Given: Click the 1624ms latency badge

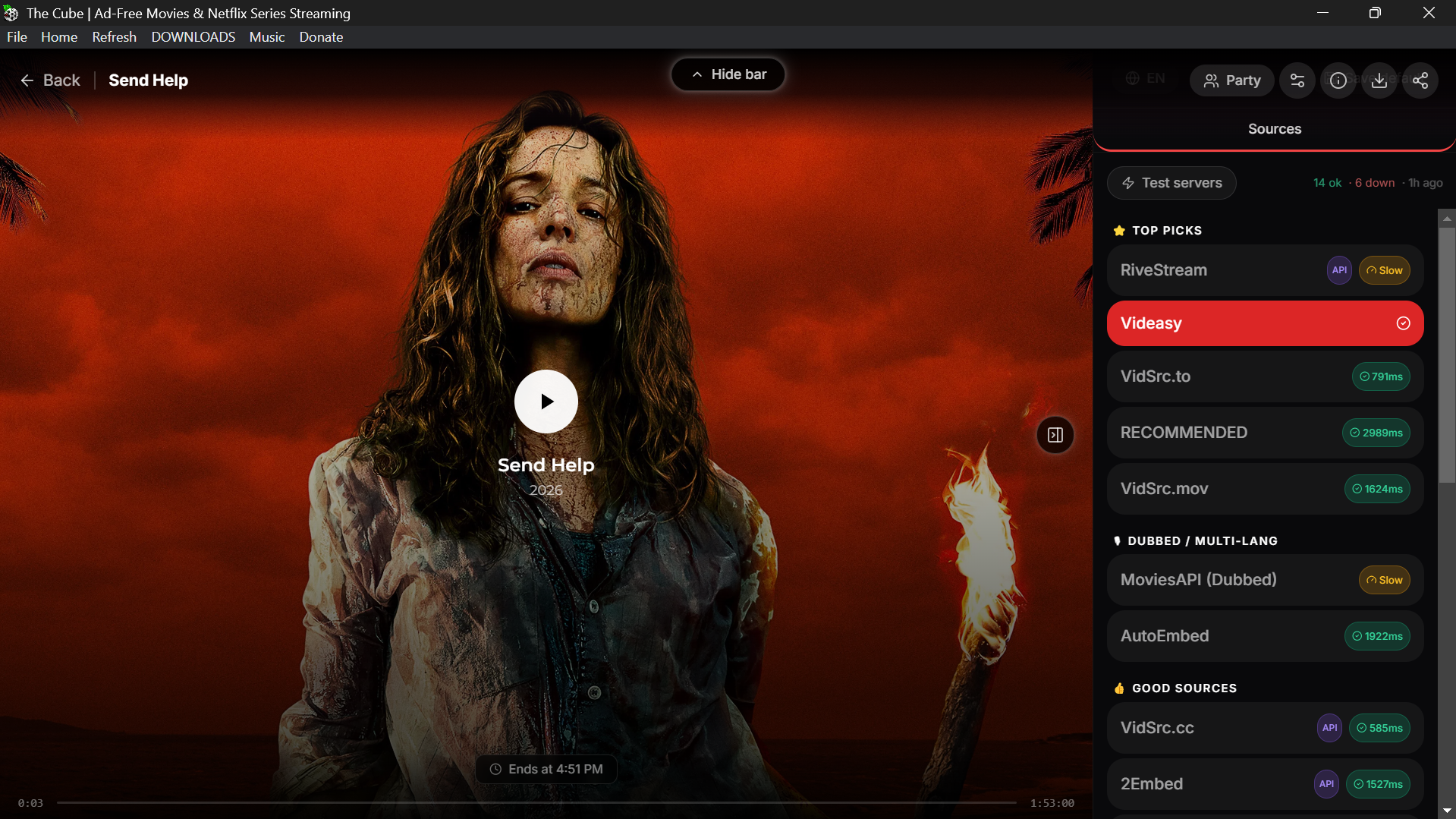Looking at the screenshot, I should point(1377,489).
